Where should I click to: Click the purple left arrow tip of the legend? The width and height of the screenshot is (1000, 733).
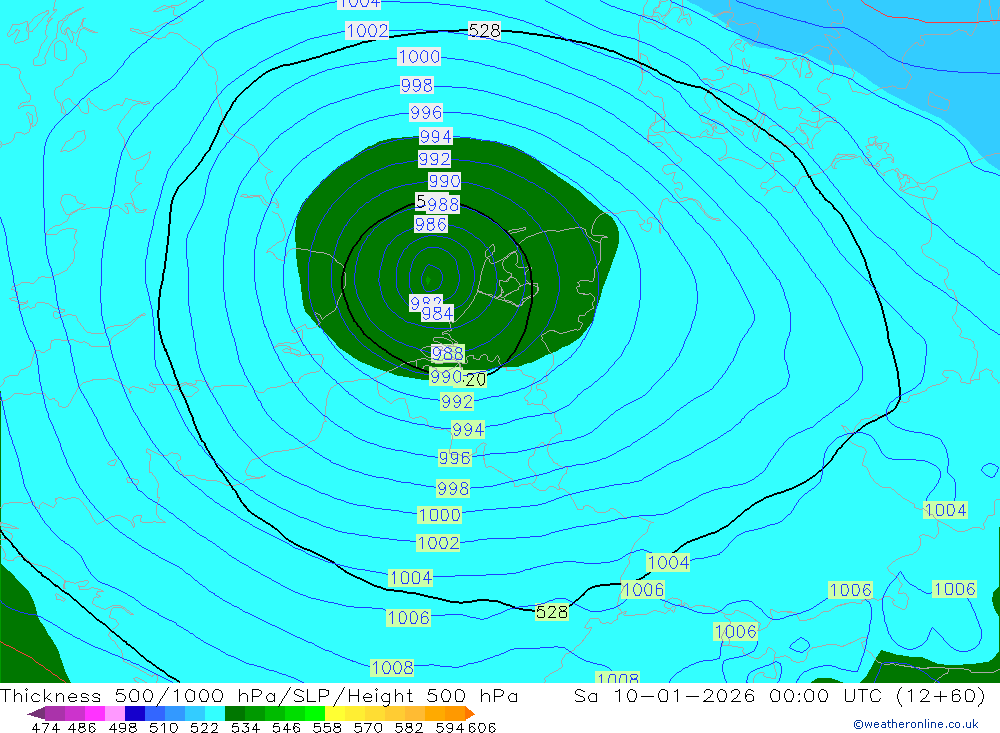click(x=36, y=713)
